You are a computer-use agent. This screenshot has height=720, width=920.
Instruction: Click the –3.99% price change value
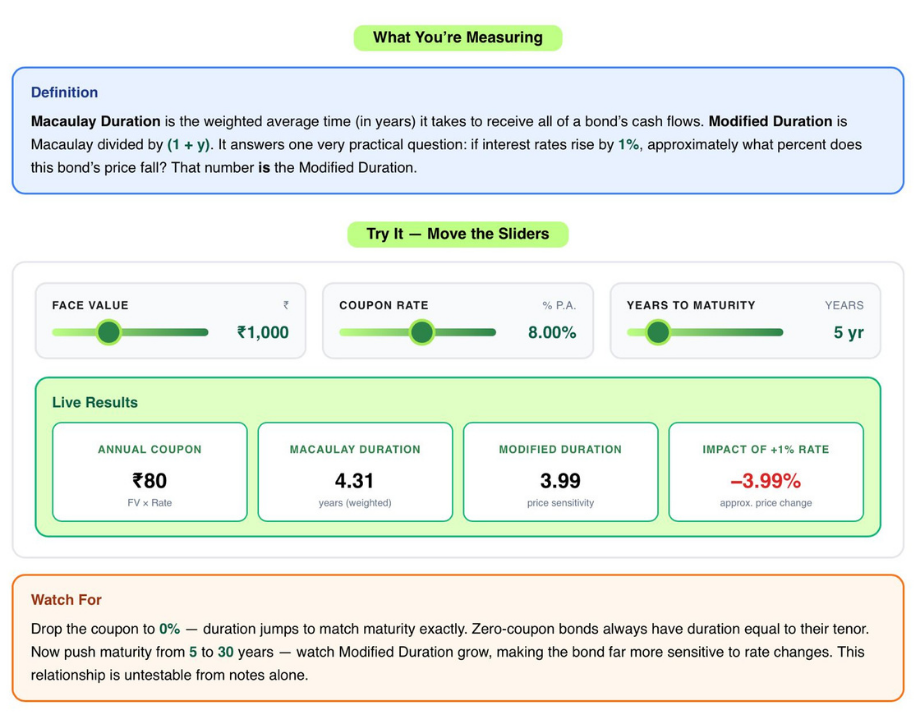[766, 481]
